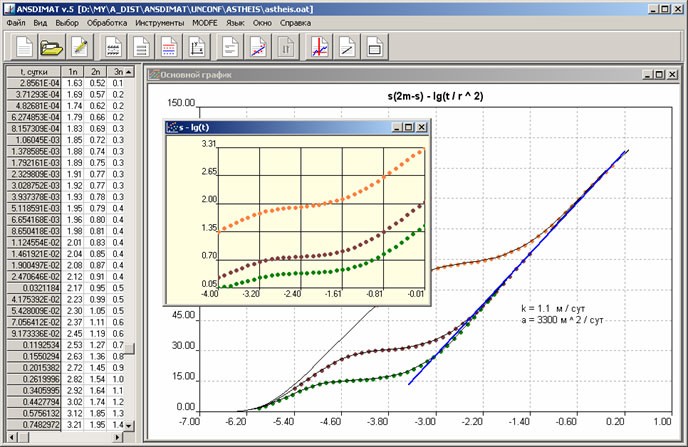The width and height of the screenshot is (688, 447).
Task: Maximize the 's - lg(t)' window
Action: pos(408,127)
